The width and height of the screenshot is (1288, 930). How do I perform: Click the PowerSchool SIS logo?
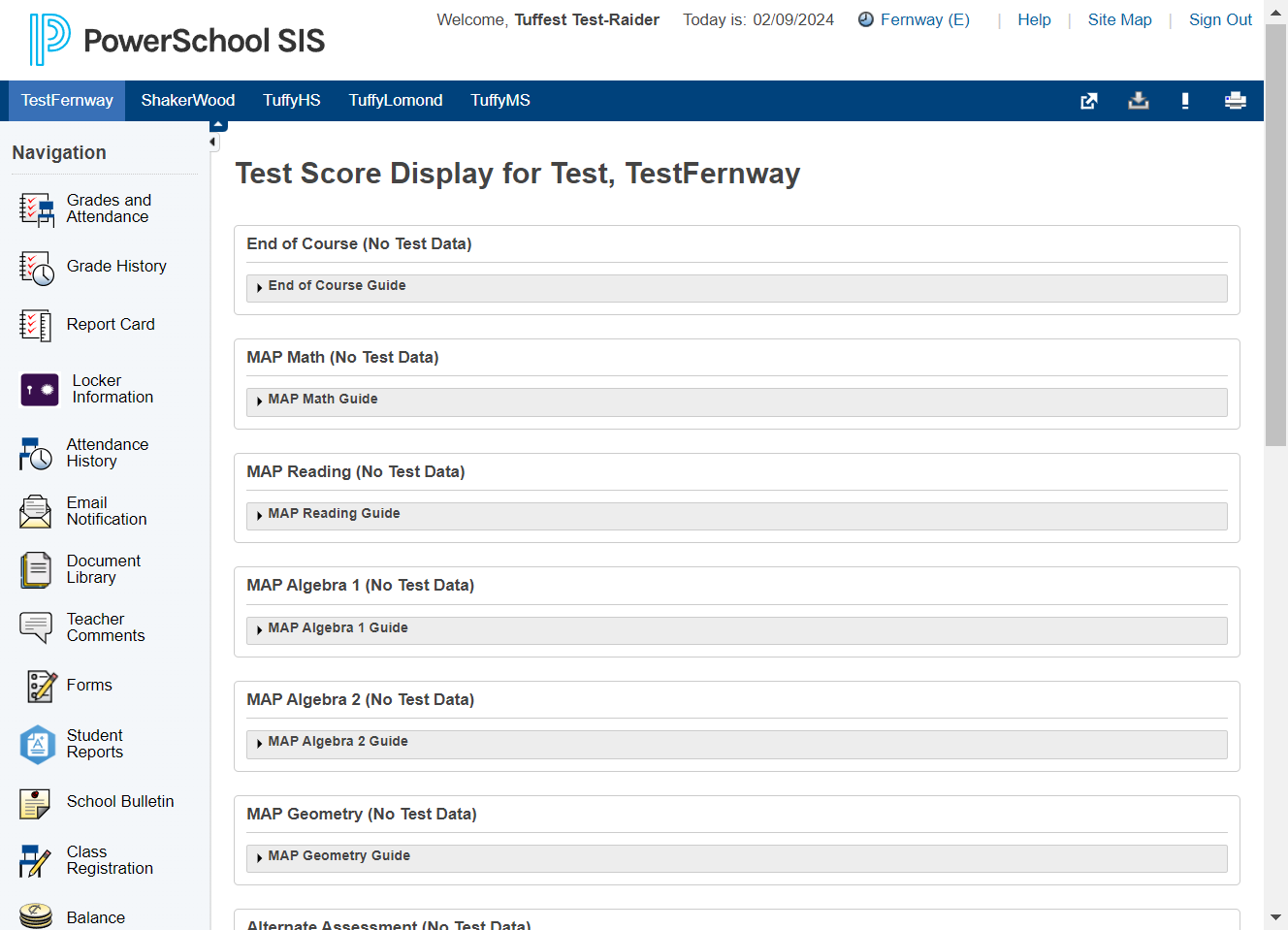tap(177, 40)
